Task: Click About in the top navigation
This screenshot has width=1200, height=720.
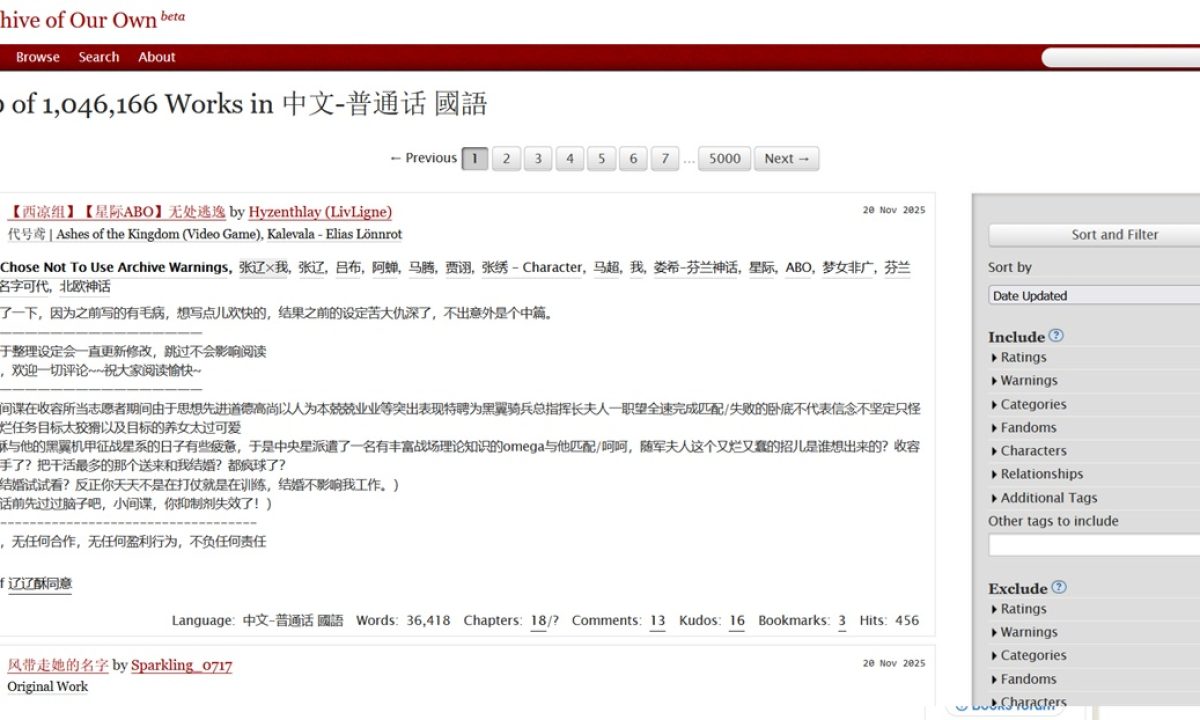Action: point(156,57)
